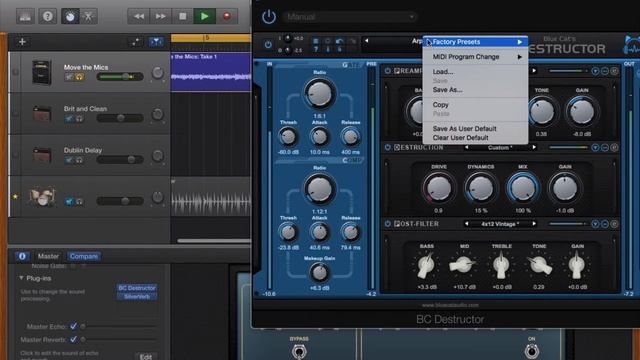Select previous Post-Filter preset arrow

467,224
